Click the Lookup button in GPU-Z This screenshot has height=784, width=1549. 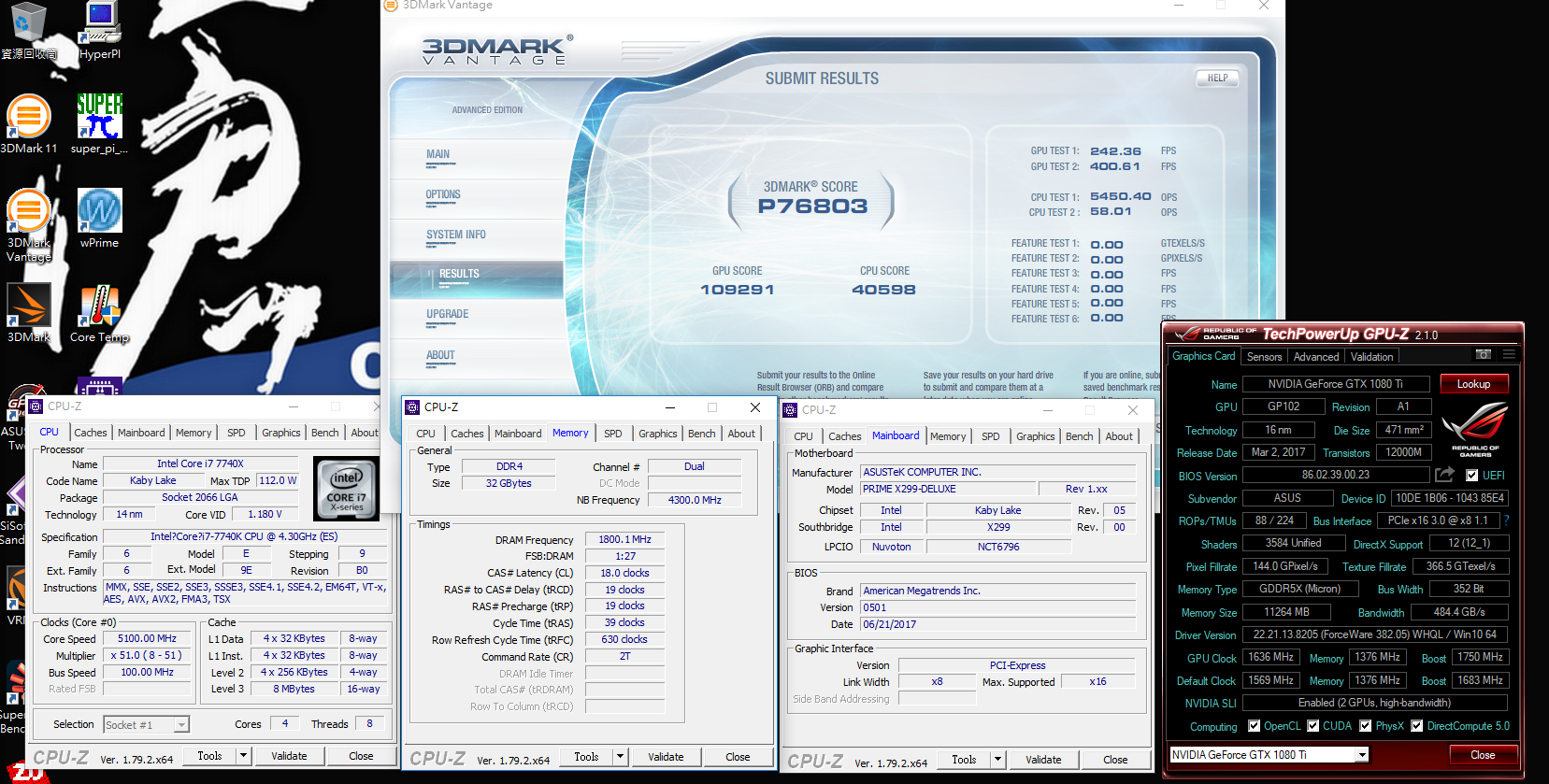pos(1473,384)
